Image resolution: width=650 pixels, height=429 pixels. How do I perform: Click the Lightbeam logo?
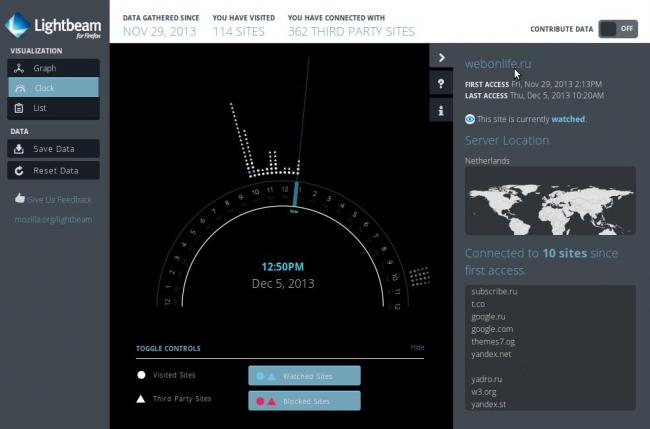[x=53, y=25]
